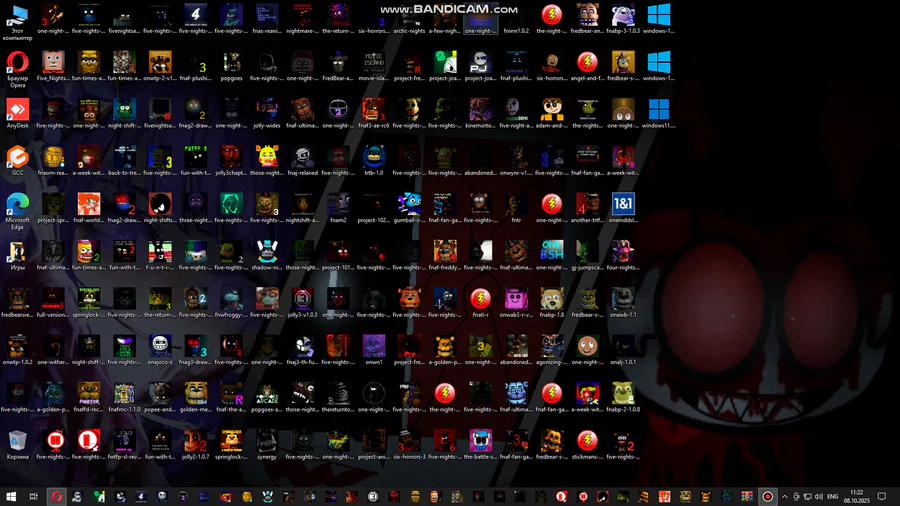Select the gumball-s desktop icon

point(409,207)
